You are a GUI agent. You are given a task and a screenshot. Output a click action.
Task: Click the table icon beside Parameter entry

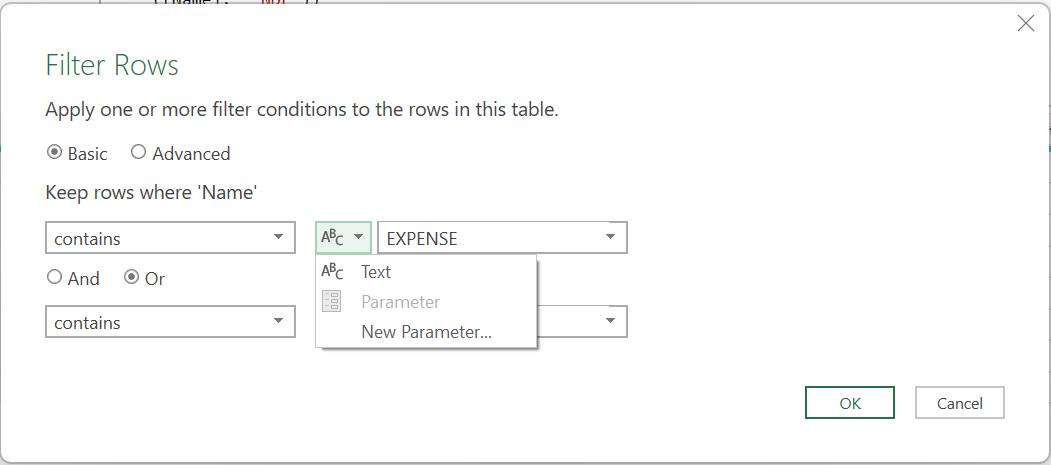pos(332,302)
